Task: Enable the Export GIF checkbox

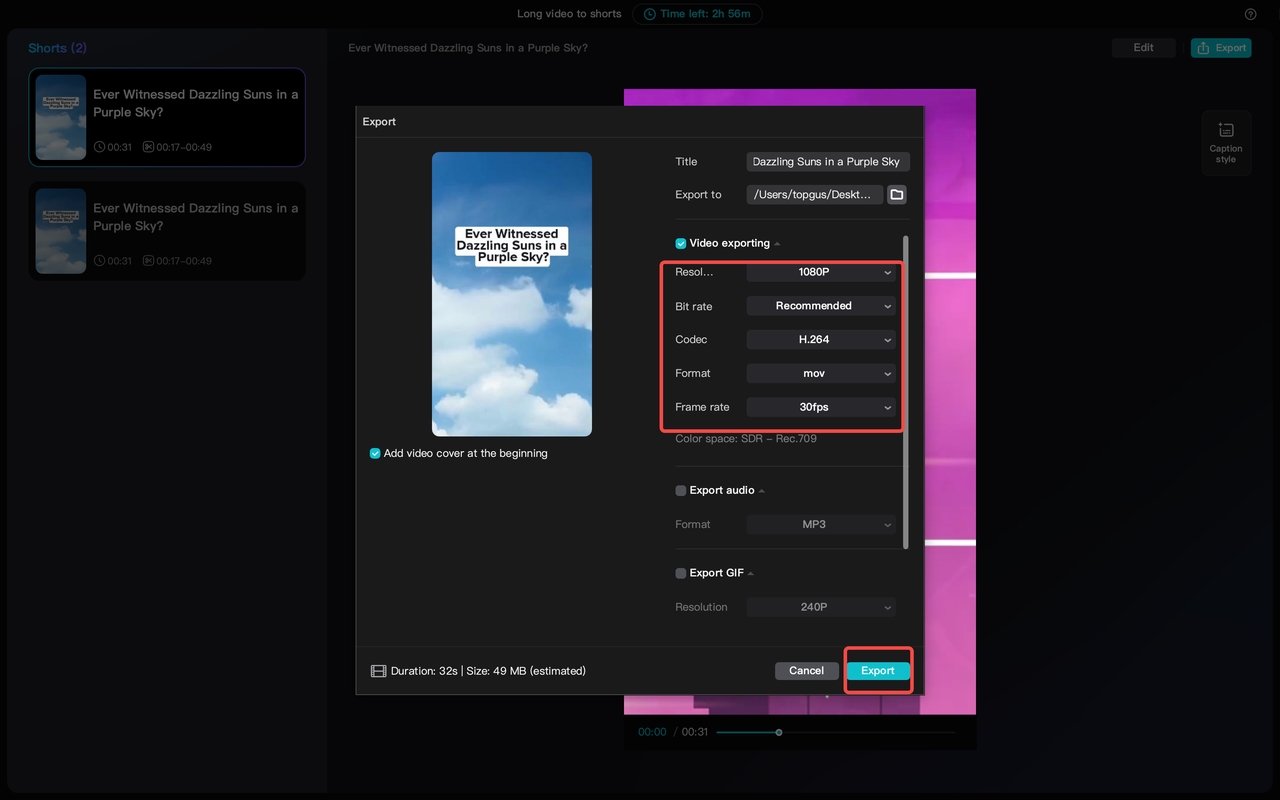Action: pos(681,573)
